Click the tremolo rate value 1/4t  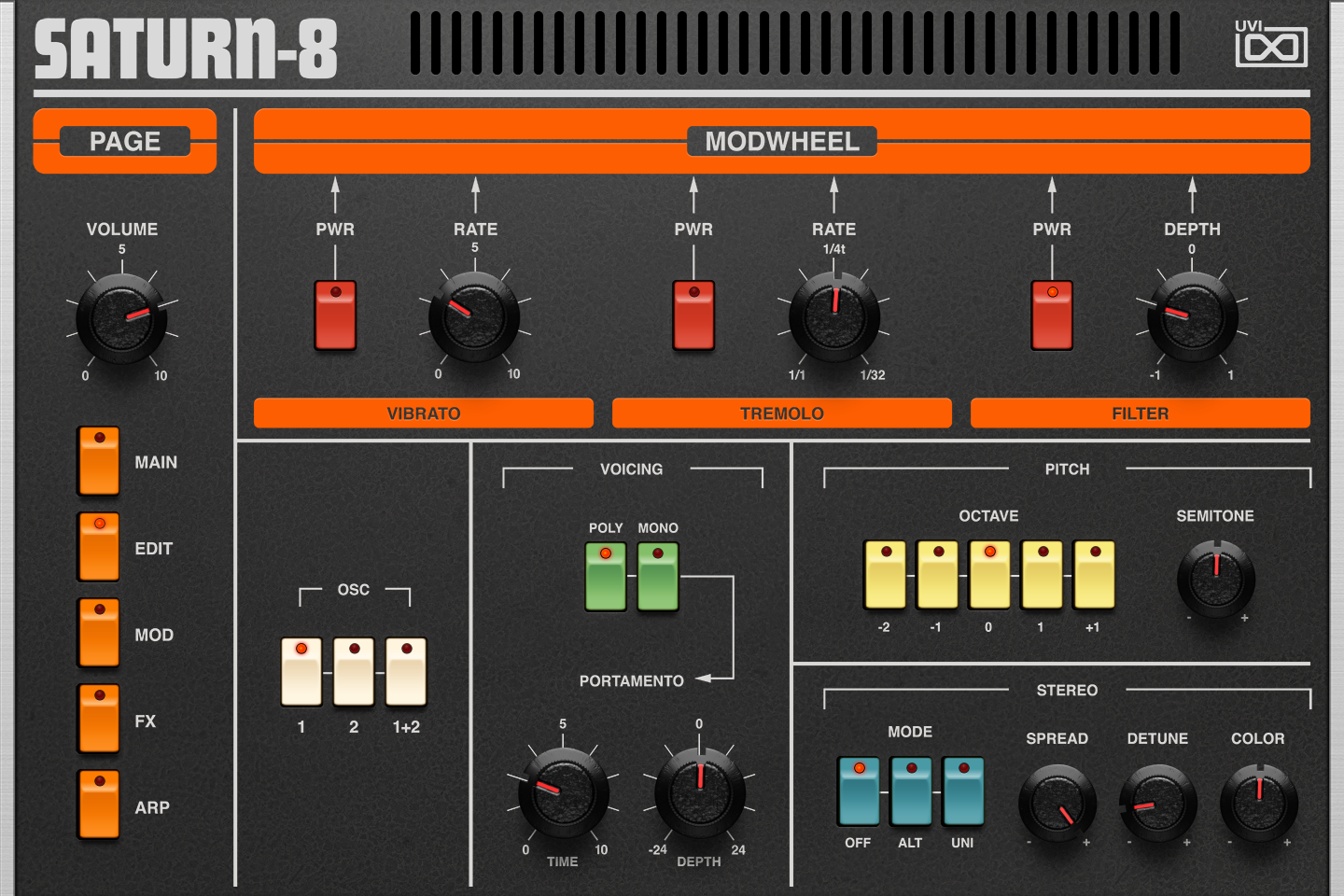tap(834, 249)
